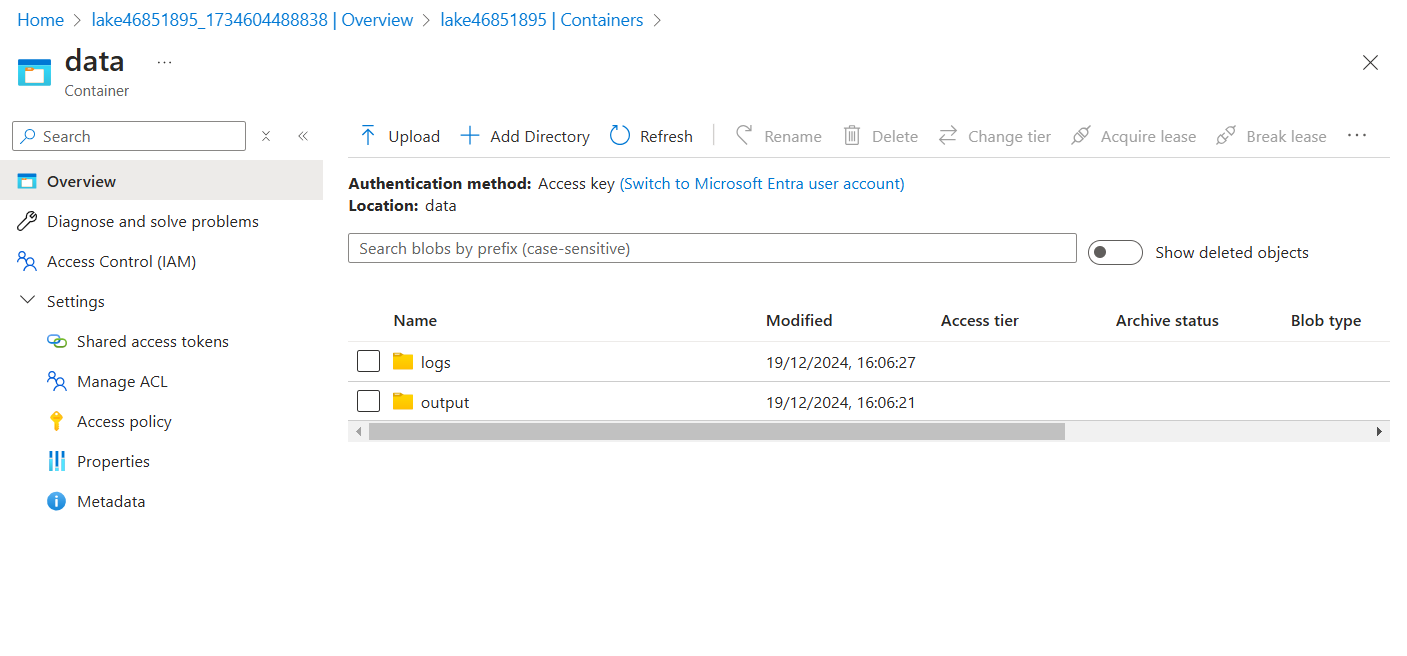This screenshot has height=656, width=1407.
Task: Open the Containers breadcrumb link
Action: coord(543,19)
